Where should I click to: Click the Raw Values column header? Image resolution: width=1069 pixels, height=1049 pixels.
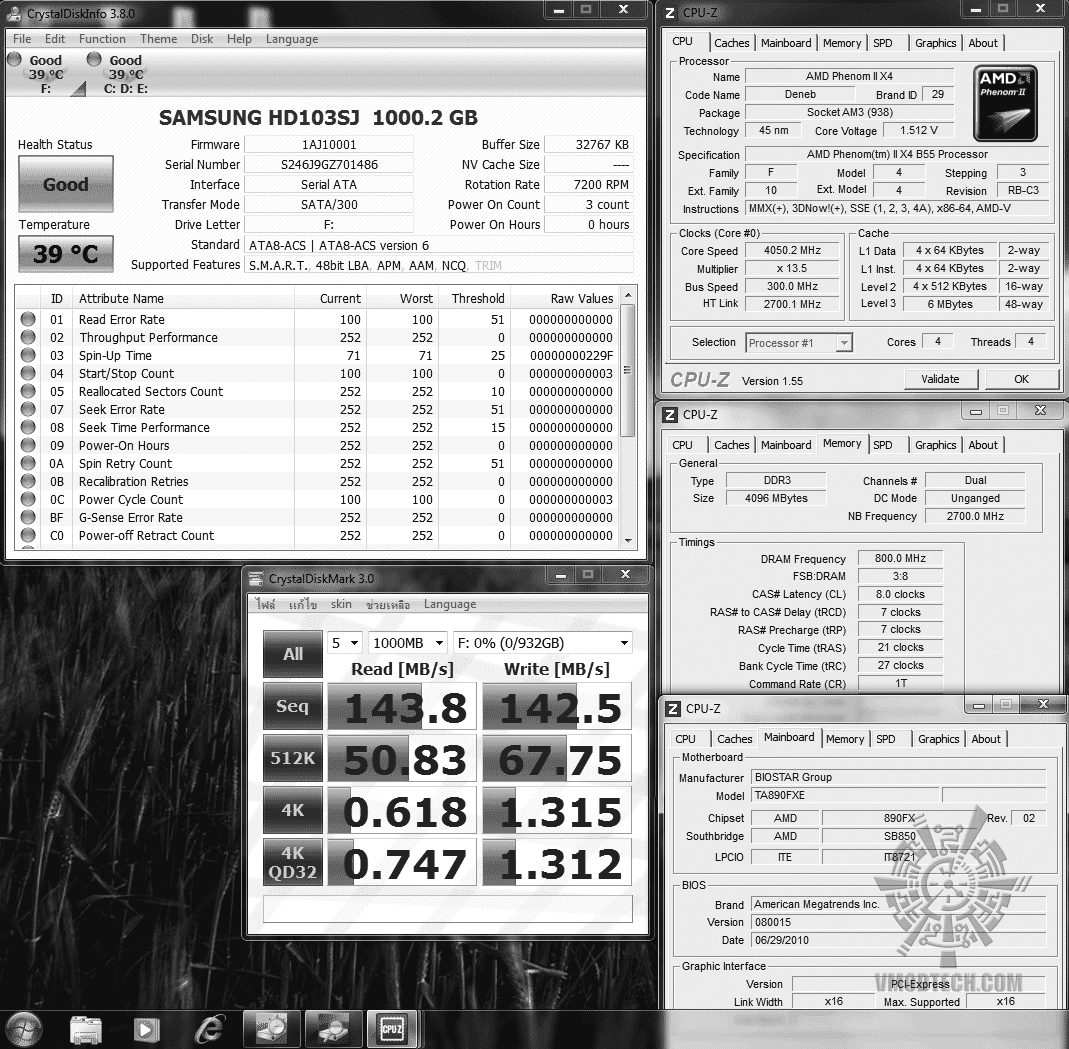click(x=564, y=299)
